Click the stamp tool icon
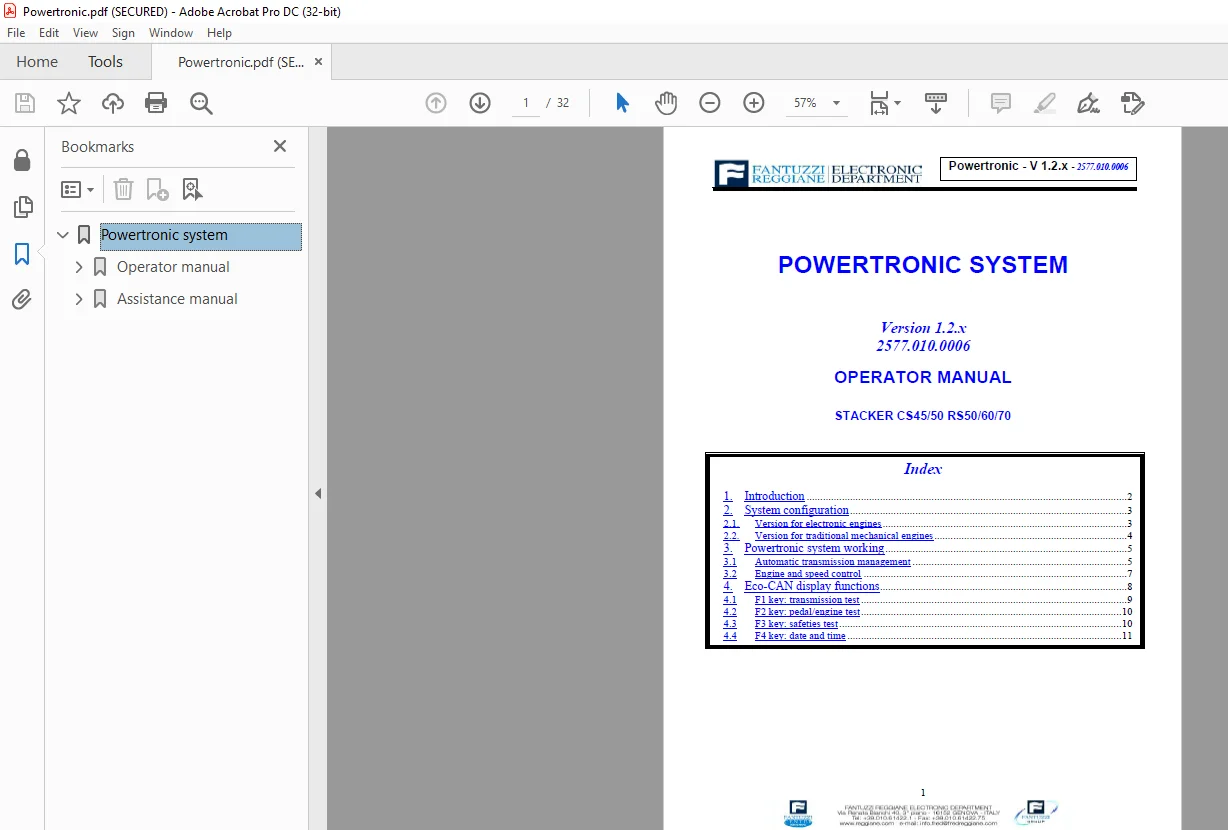1228x830 pixels. coord(1132,103)
